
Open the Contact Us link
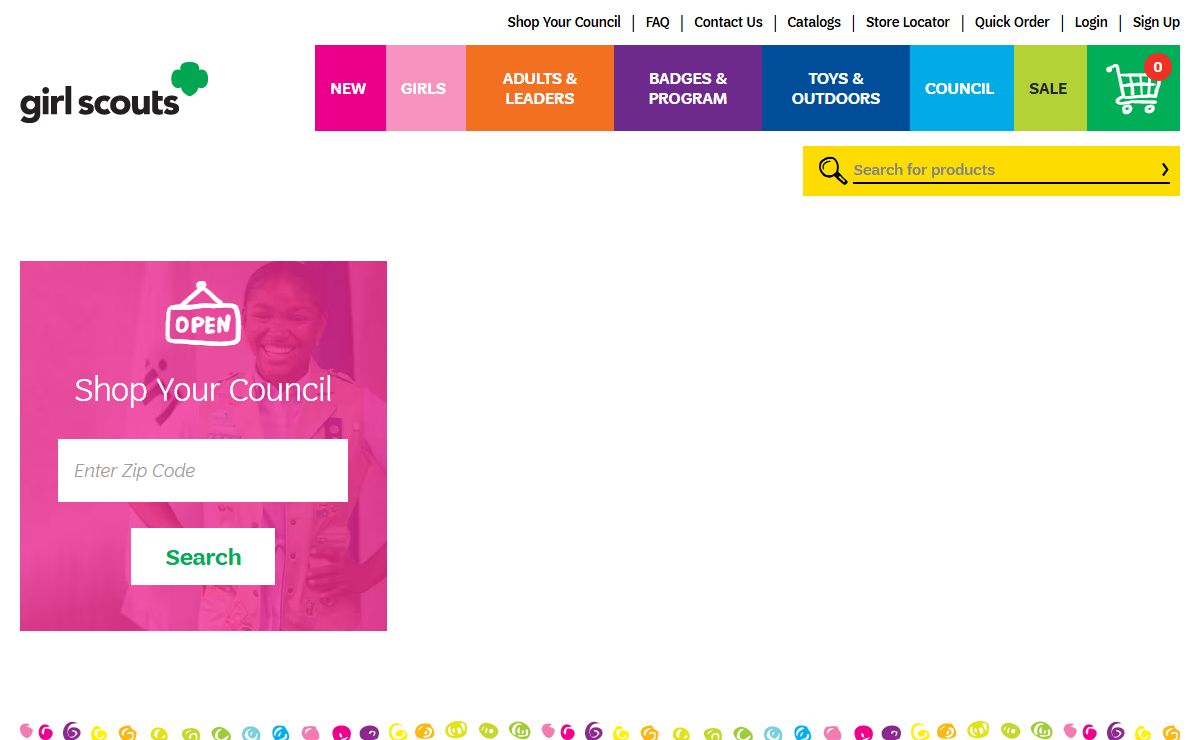(728, 22)
